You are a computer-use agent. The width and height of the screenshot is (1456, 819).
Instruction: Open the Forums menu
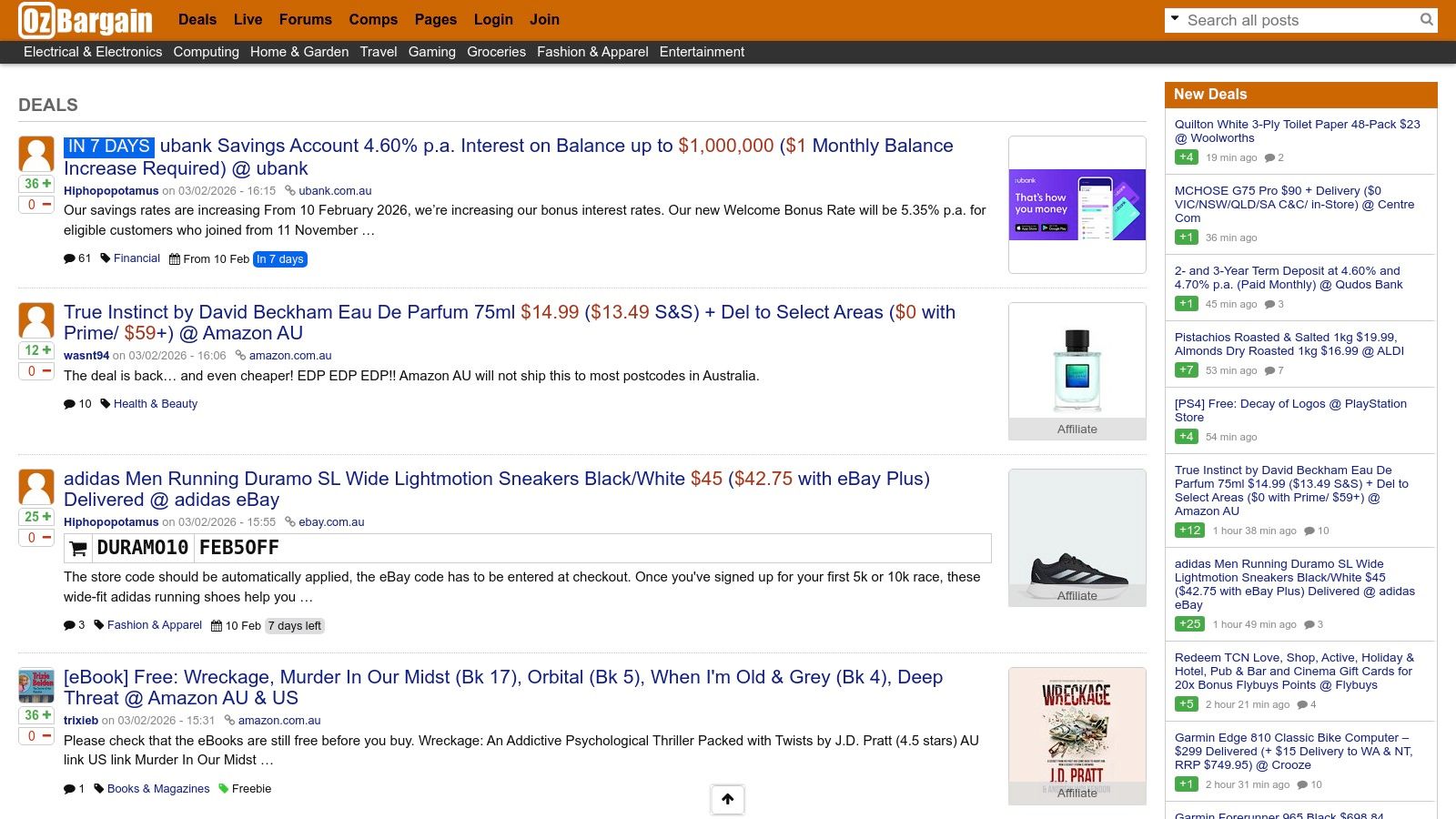click(305, 19)
